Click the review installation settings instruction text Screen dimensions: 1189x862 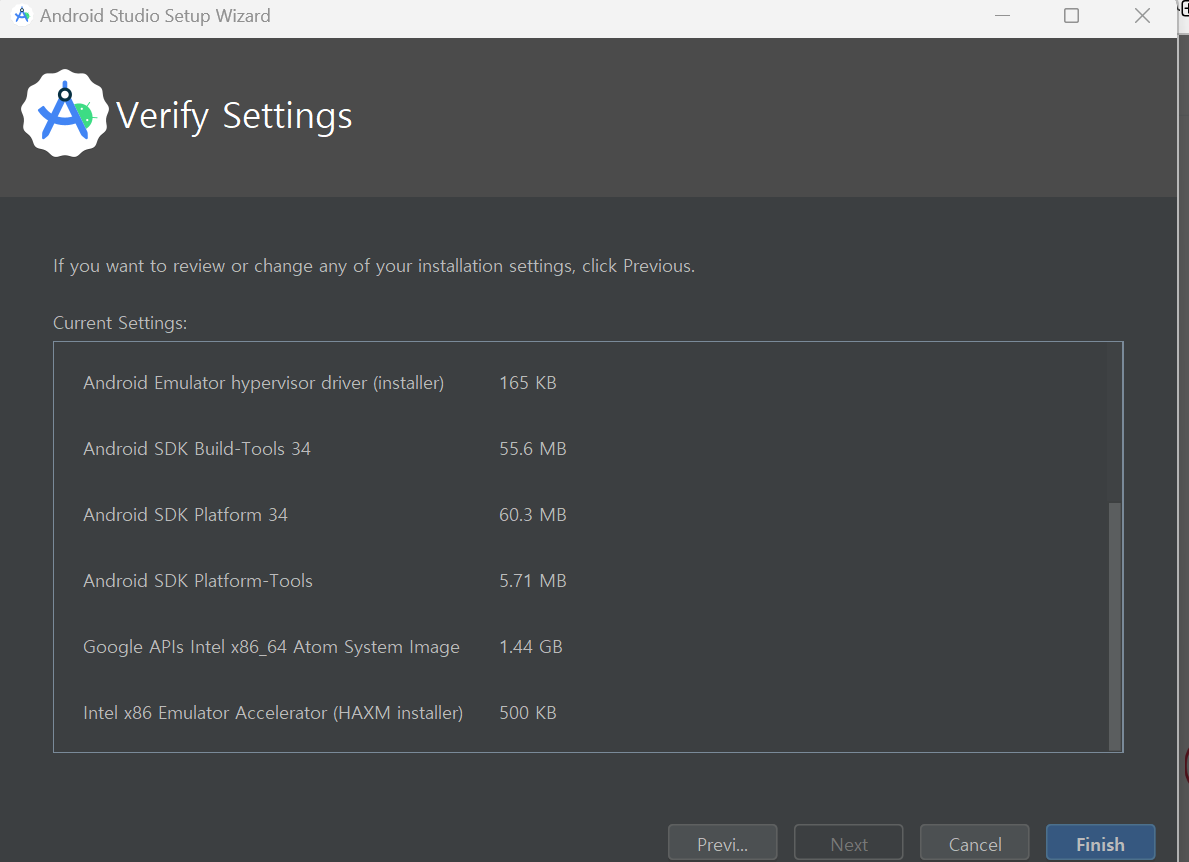(374, 266)
